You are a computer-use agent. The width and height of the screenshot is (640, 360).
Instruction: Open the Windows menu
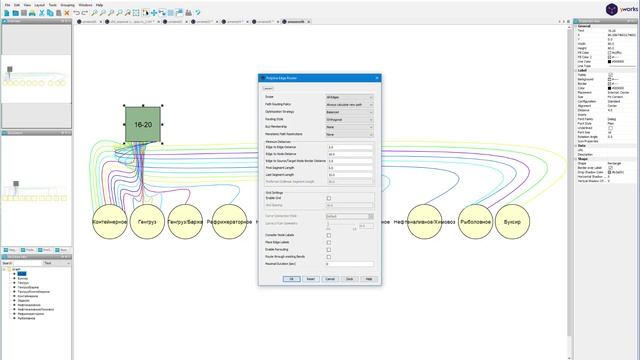(85, 5)
